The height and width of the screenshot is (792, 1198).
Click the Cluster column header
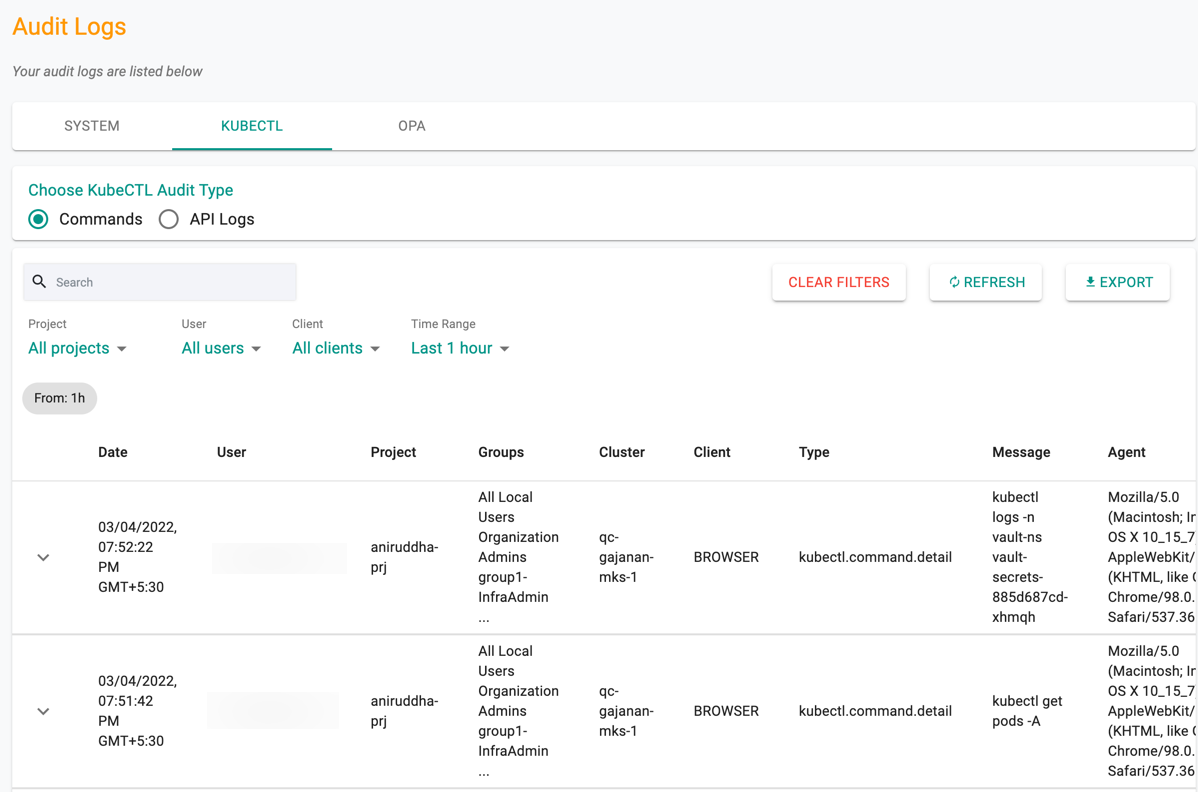pos(622,452)
